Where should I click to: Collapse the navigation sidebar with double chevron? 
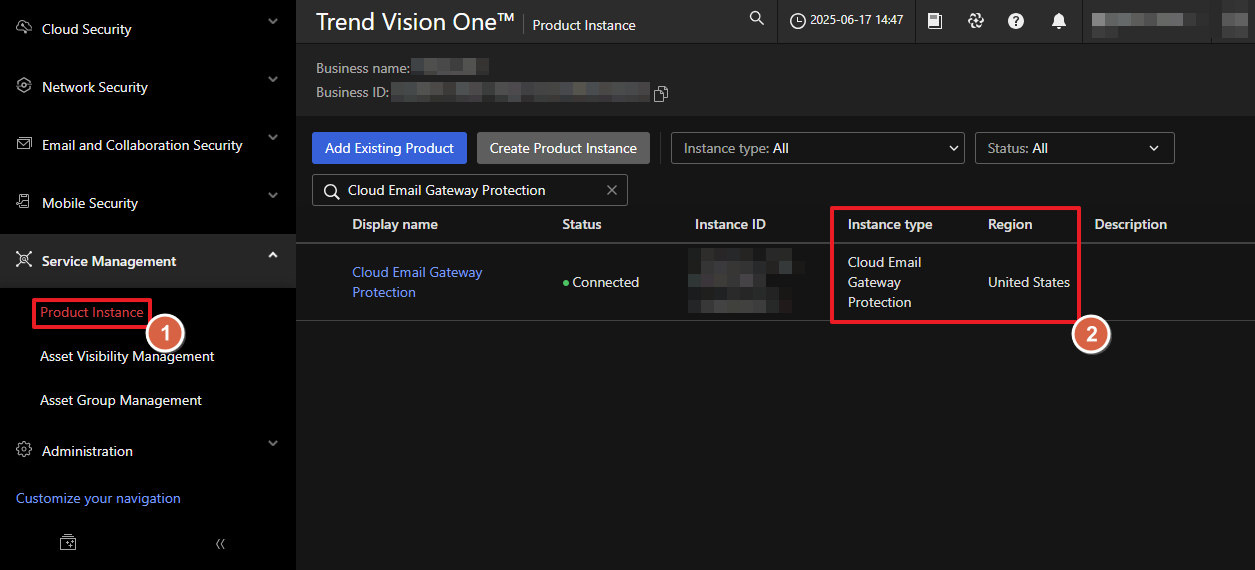[x=220, y=543]
